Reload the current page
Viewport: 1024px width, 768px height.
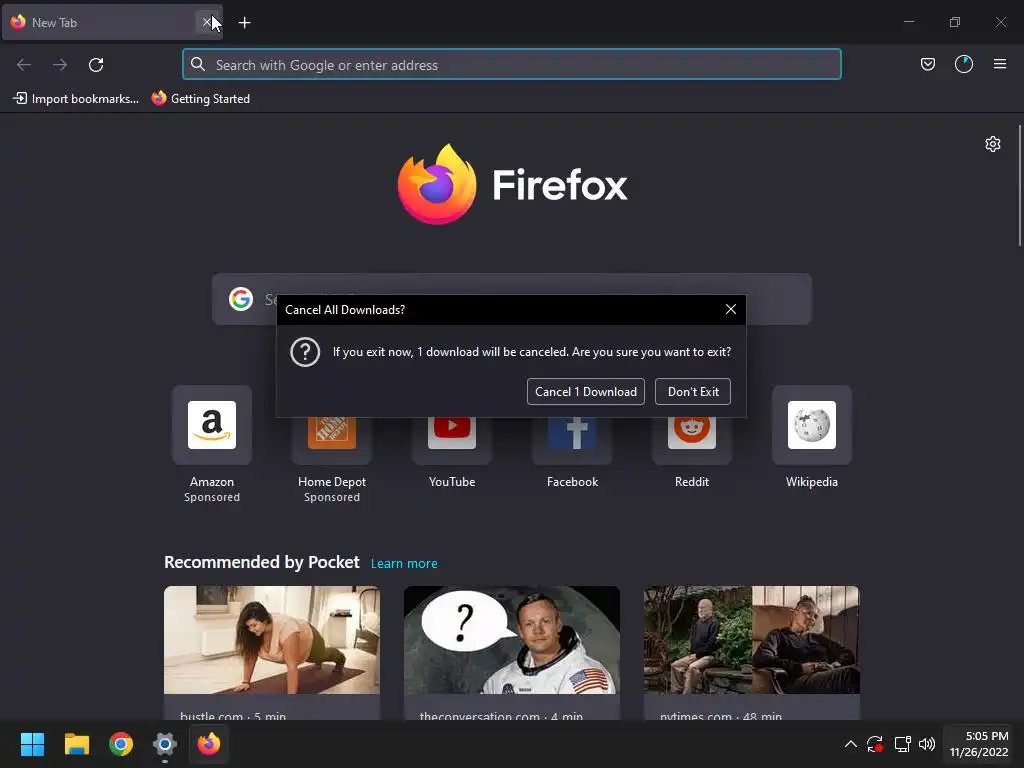[x=96, y=65]
